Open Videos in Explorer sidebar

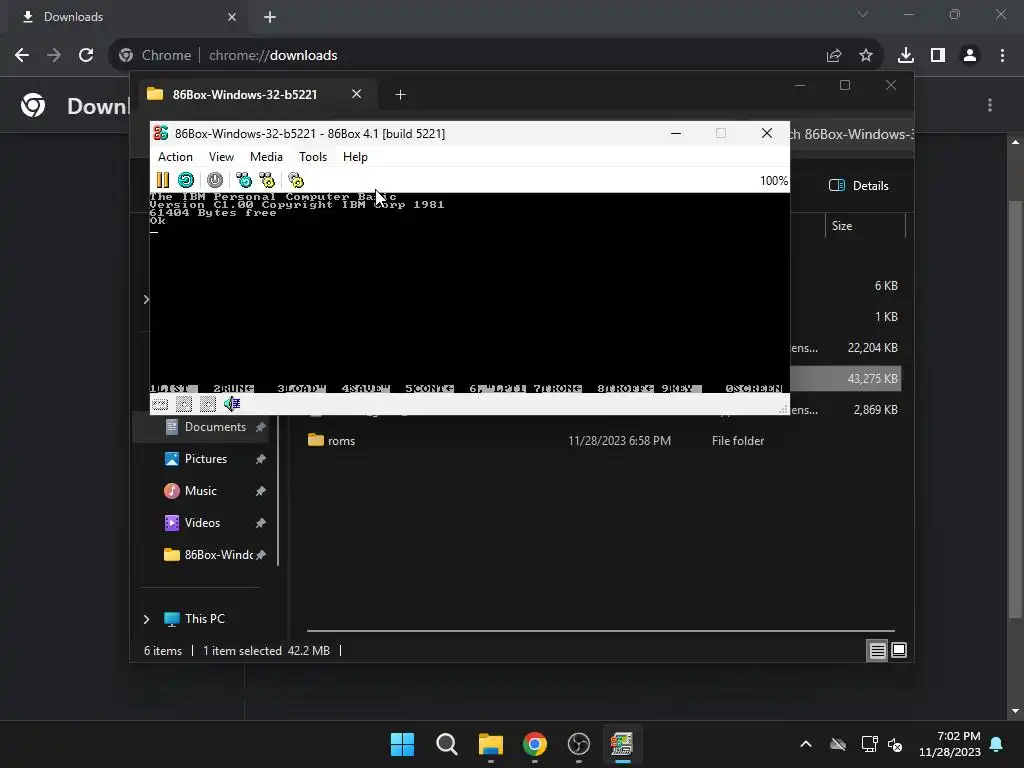click(x=202, y=523)
